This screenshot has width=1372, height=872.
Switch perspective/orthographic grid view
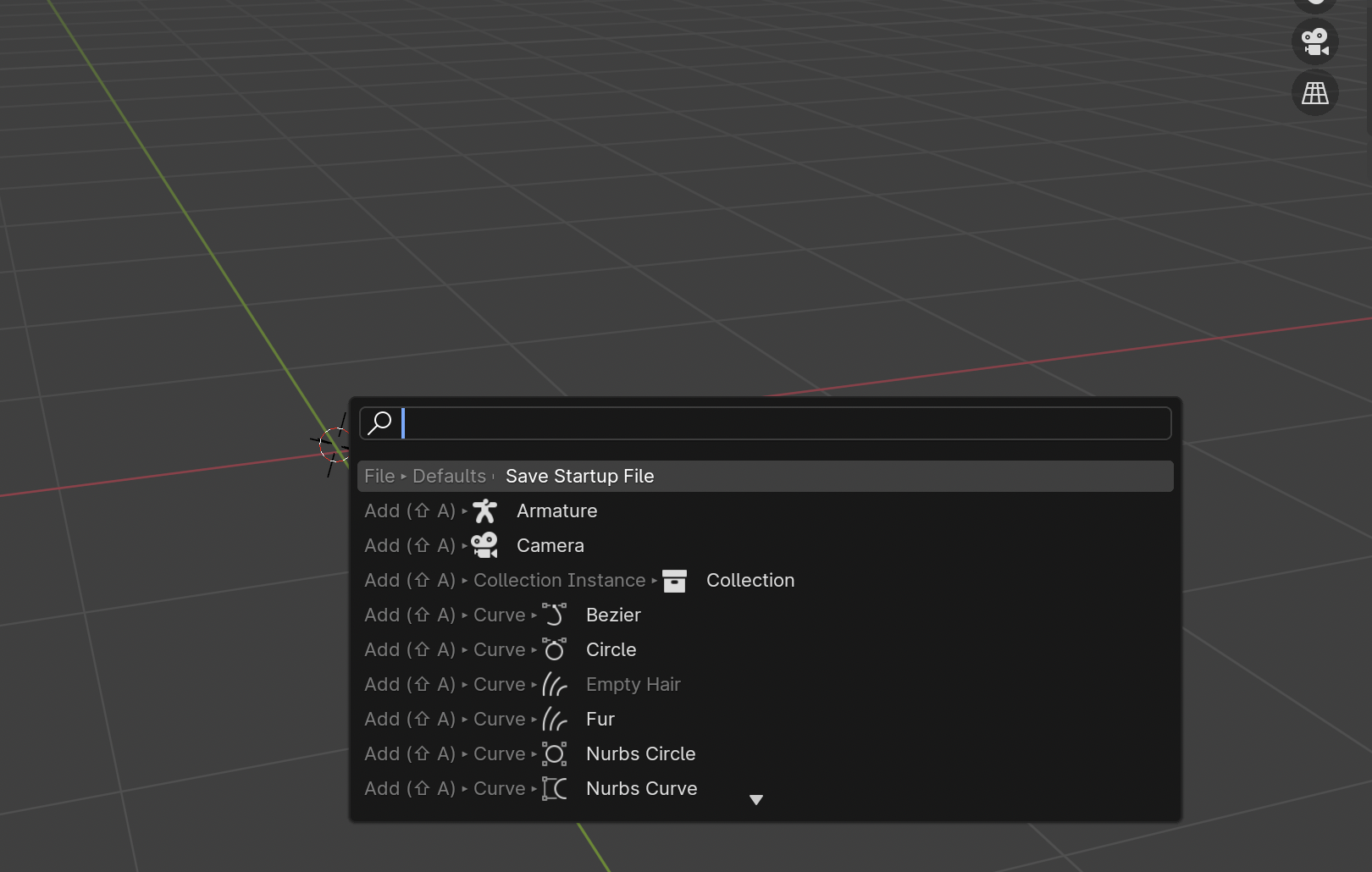point(1315,93)
